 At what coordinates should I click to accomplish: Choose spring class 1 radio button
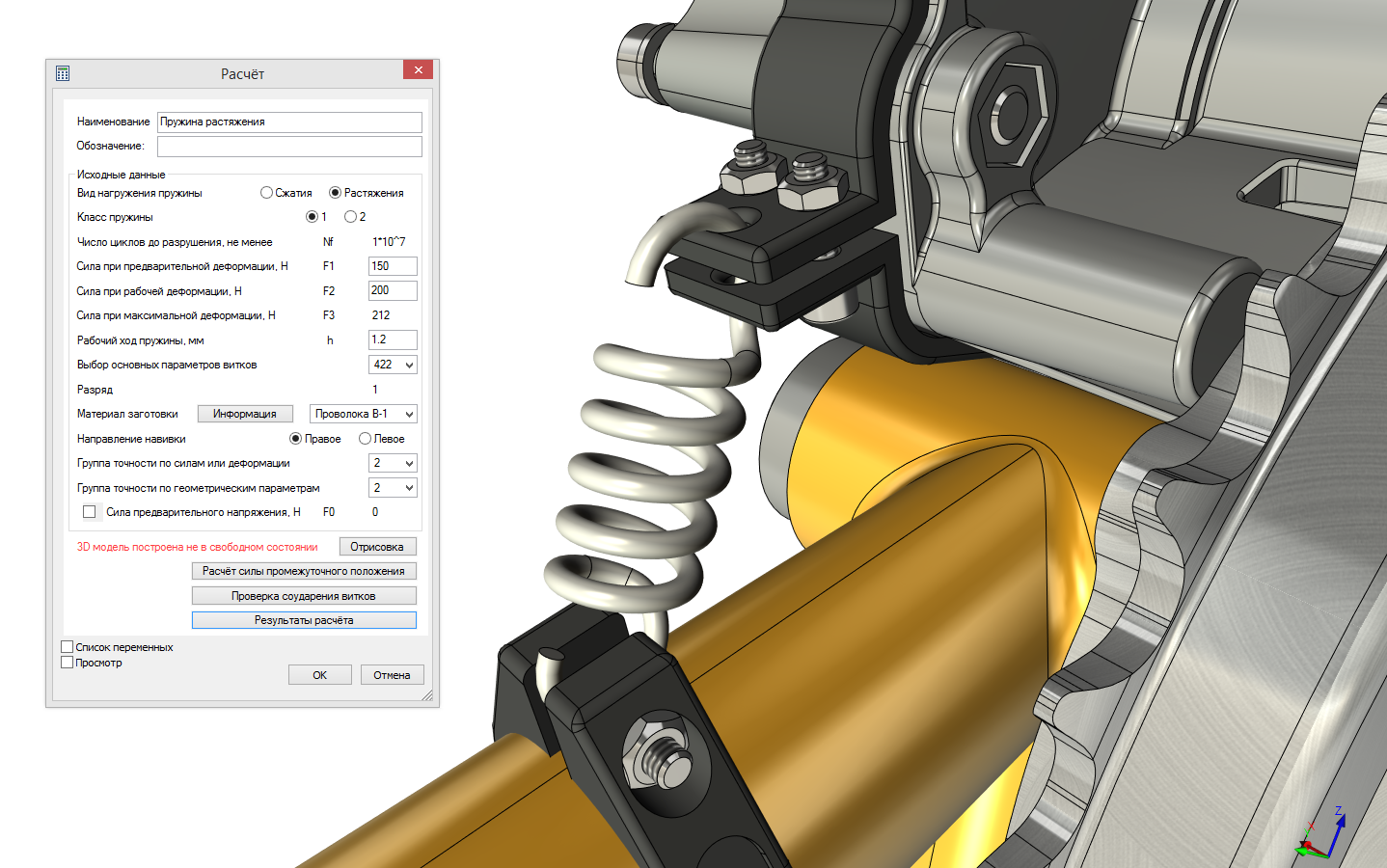[x=312, y=217]
